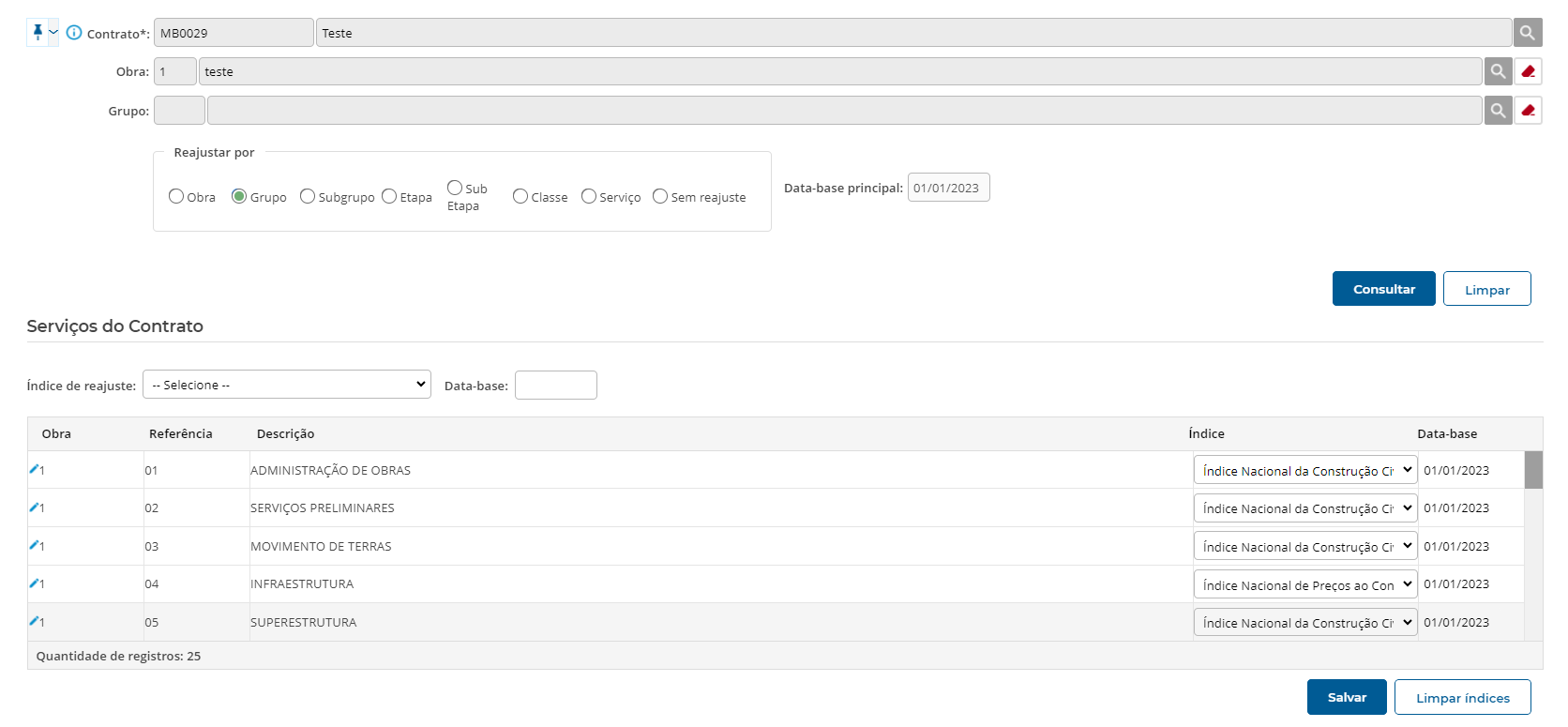Click the Grupo search magnifier icon

coord(1498,111)
